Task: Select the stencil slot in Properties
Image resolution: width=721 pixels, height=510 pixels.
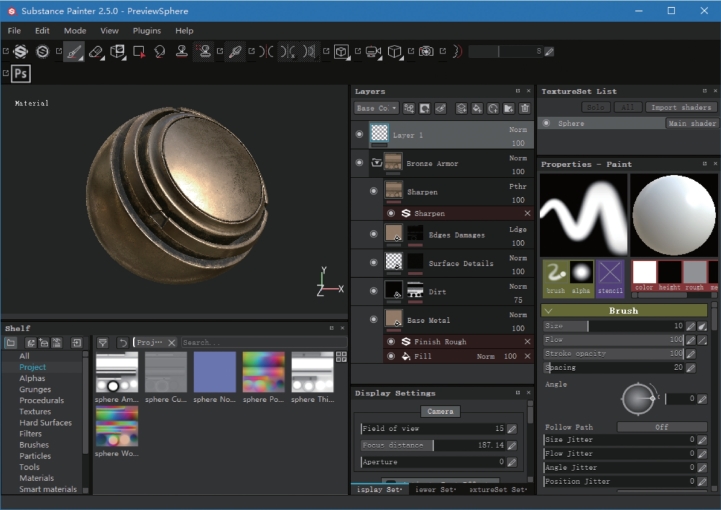Action: tap(610, 277)
